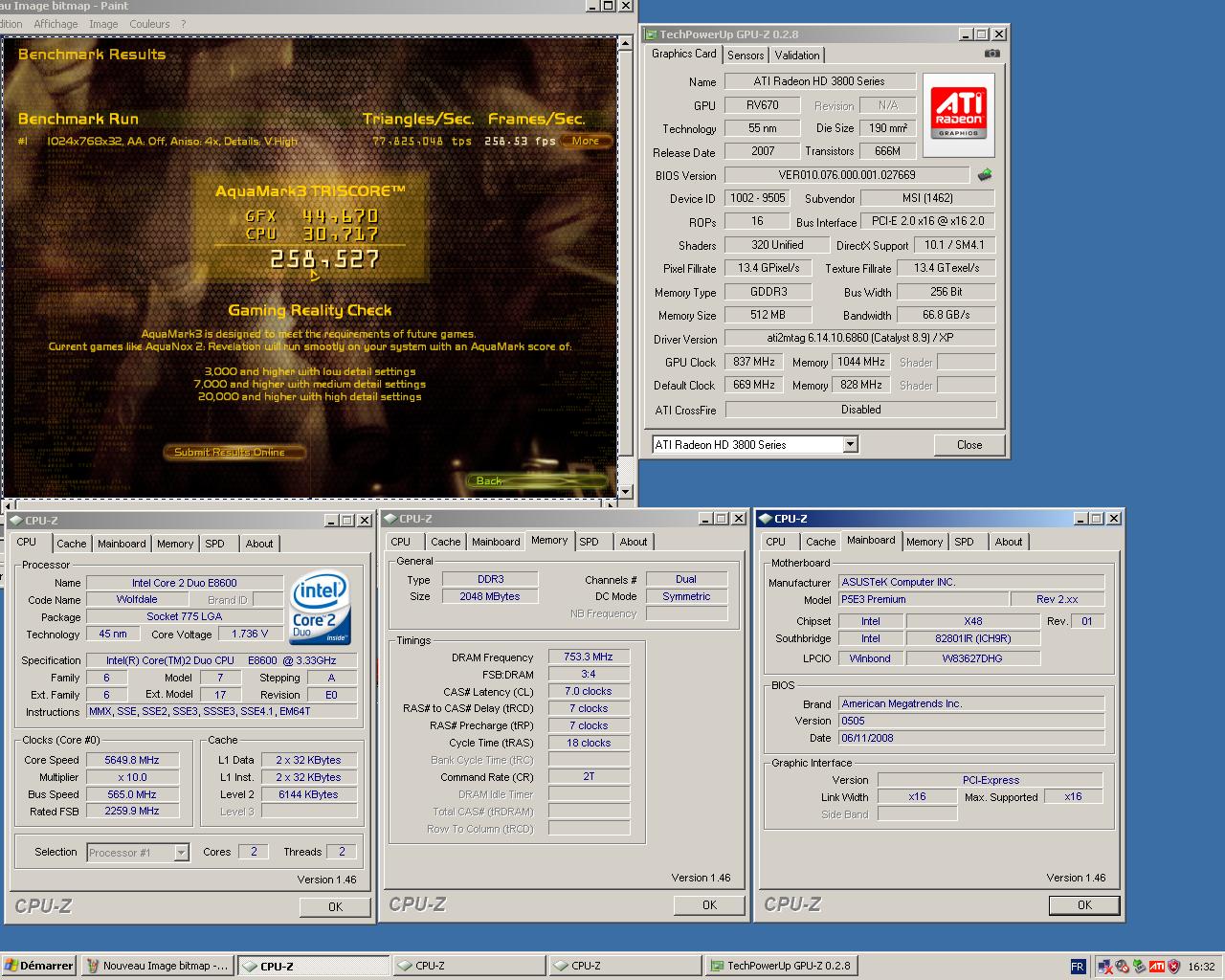Click the Paint vertical scrollbar up arrow
This screenshot has height=980, width=1225.
[626, 43]
